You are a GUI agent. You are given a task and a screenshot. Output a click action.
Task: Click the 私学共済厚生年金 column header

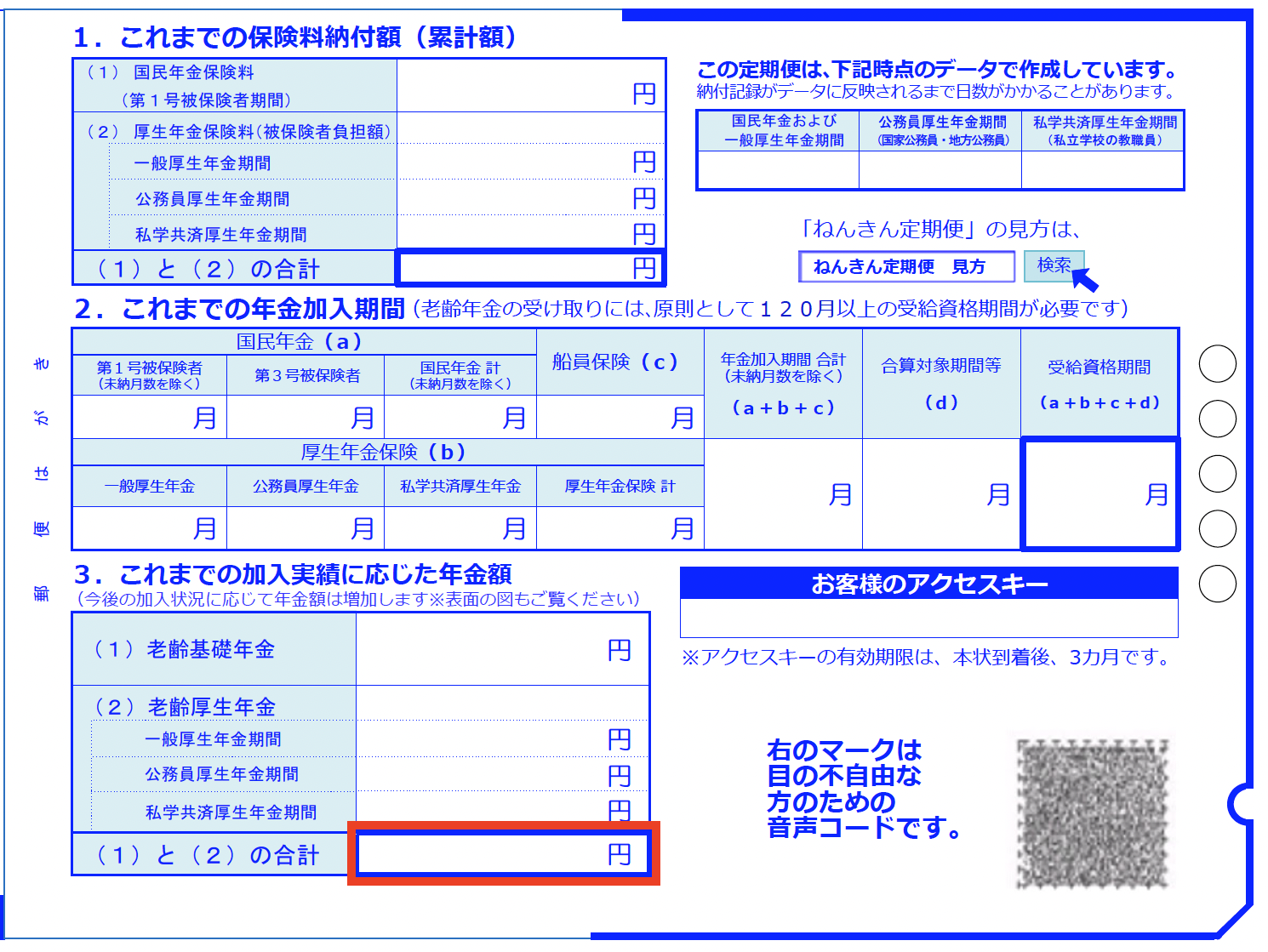click(460, 487)
